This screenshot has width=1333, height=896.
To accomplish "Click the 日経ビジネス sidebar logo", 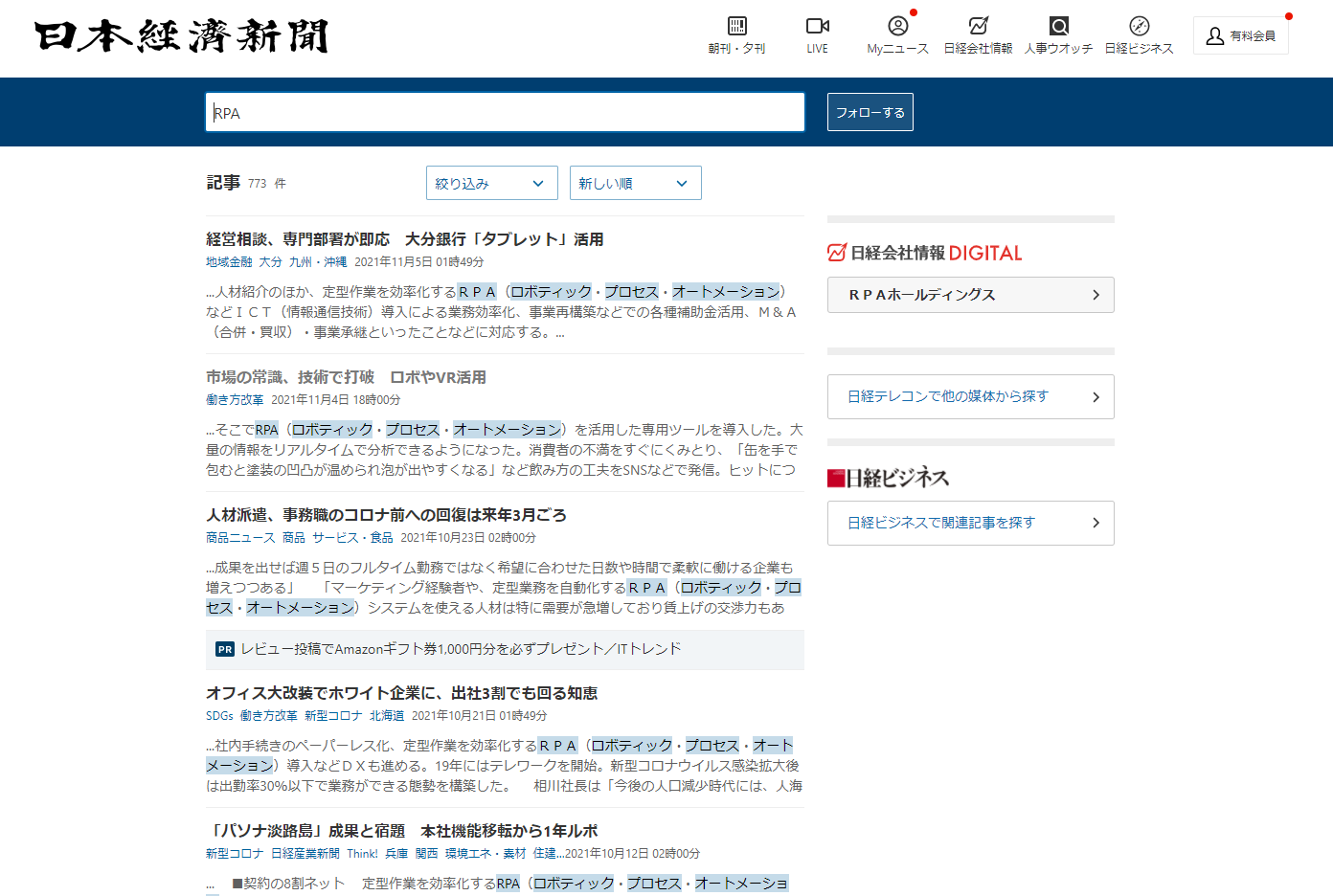I will click(x=888, y=478).
